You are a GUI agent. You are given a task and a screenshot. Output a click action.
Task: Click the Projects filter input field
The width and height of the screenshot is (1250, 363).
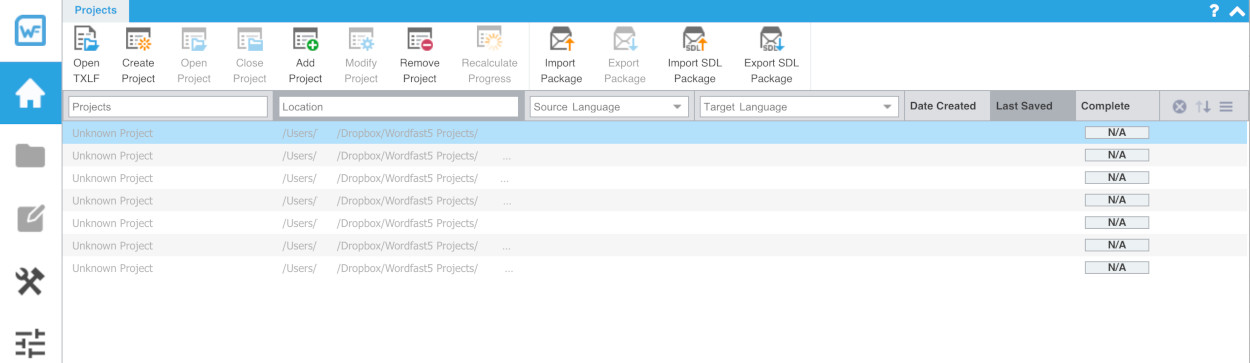click(167, 107)
